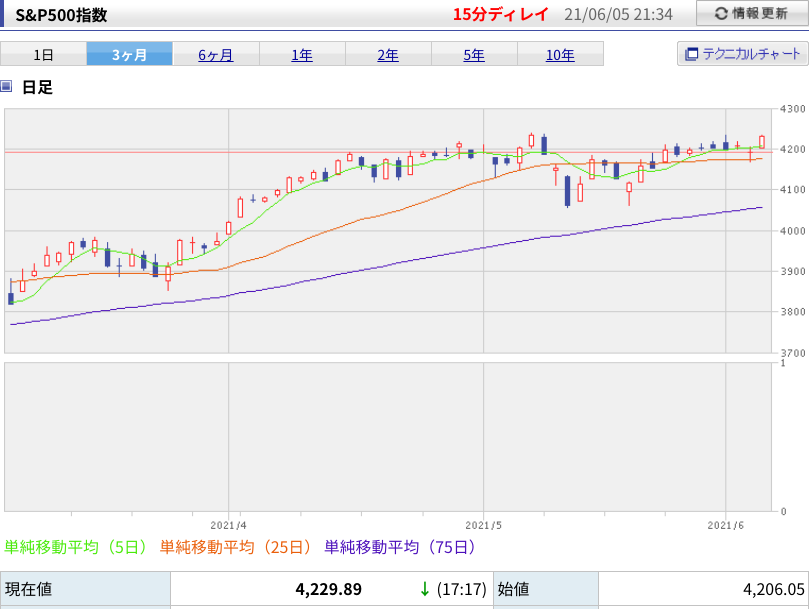Click the window icon beside テクニカルチャート
Image resolution: width=810 pixels, height=609 pixels.
691,54
